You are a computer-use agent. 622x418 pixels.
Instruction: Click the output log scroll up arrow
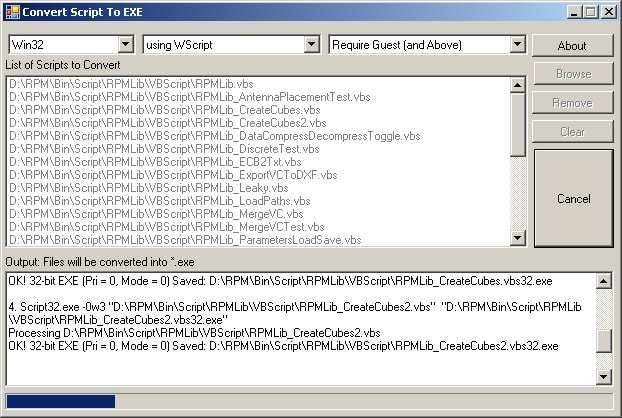(x=603, y=281)
